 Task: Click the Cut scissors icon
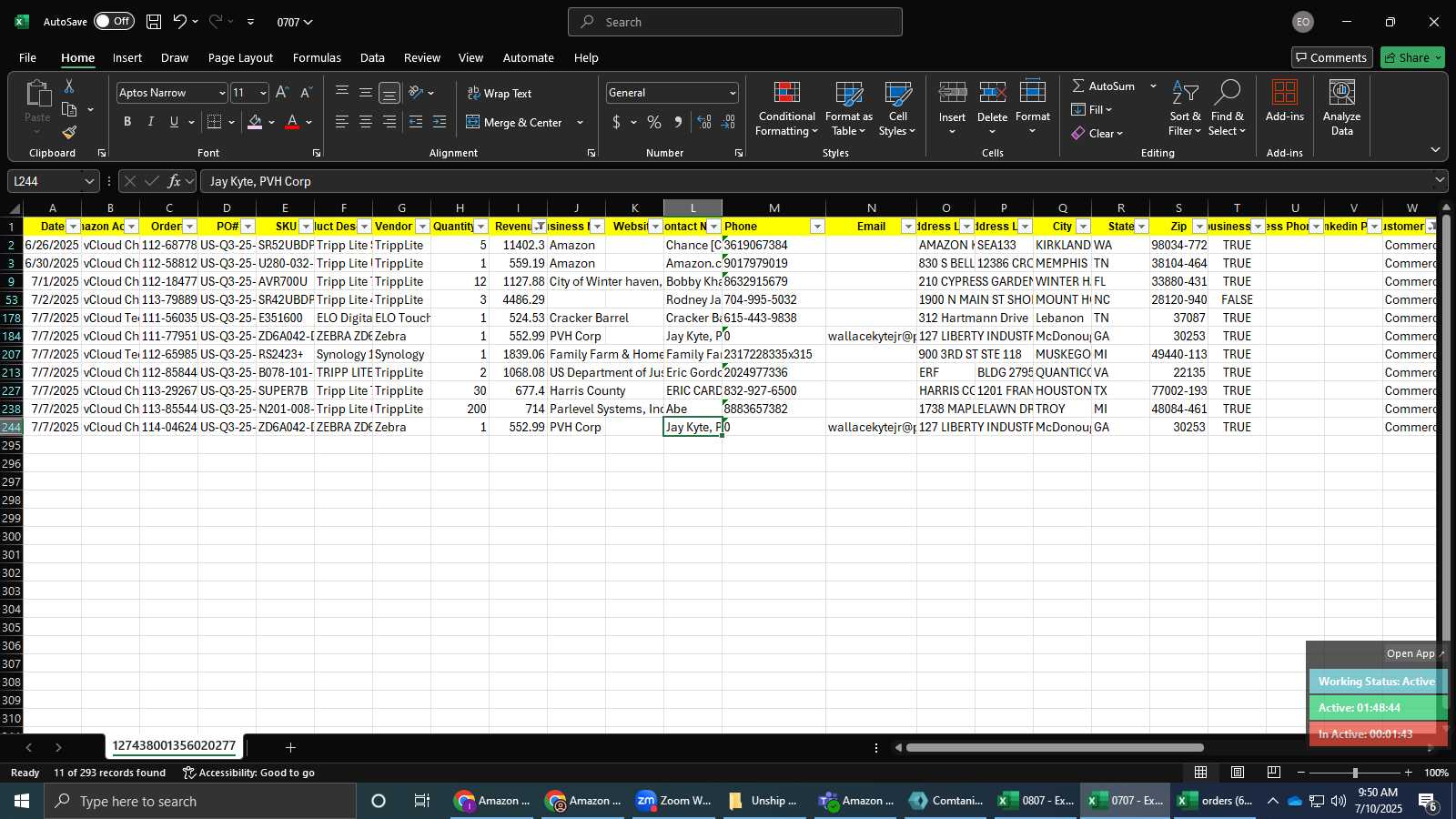click(x=69, y=86)
